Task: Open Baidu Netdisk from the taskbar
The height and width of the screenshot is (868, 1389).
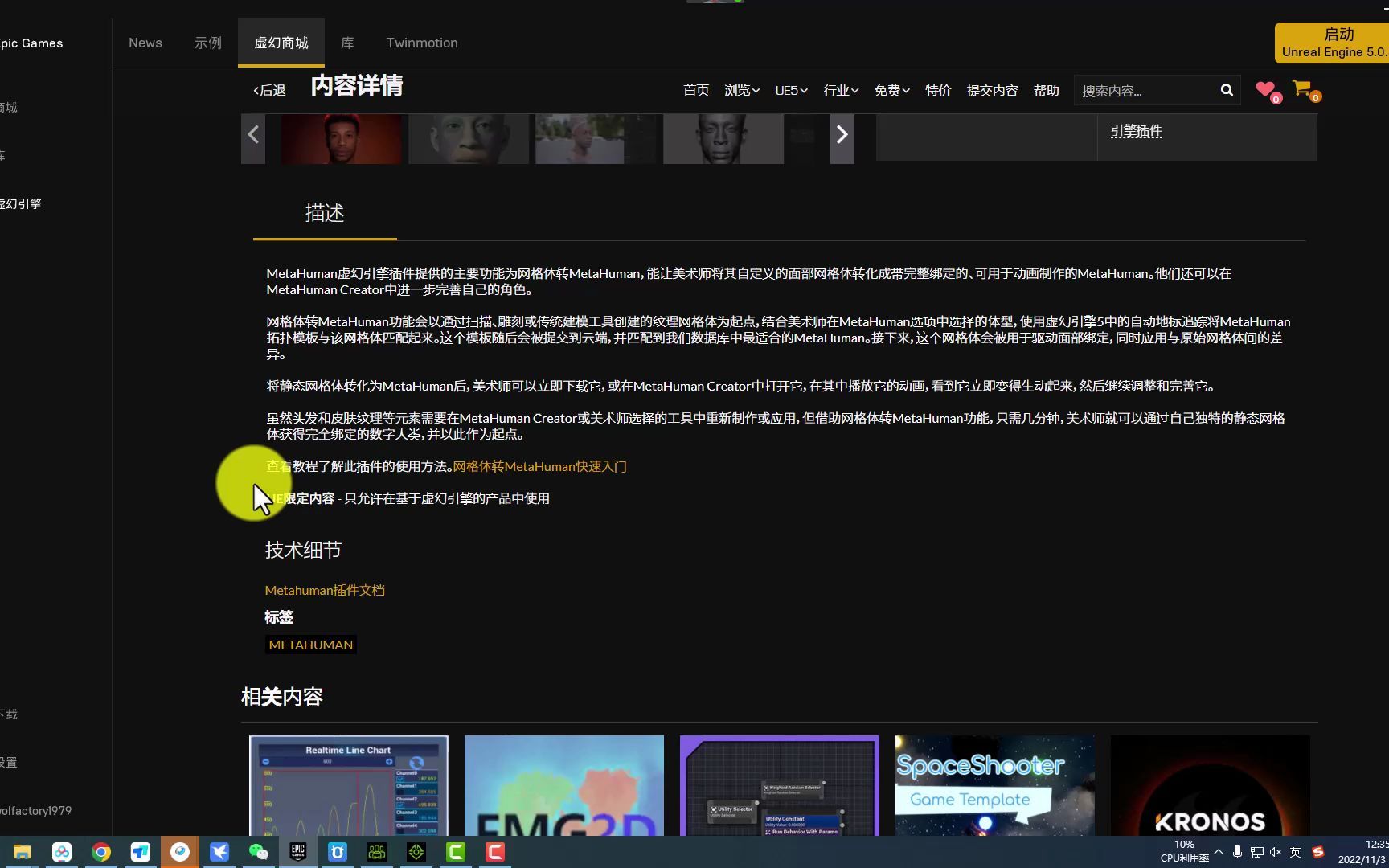Action: [62, 852]
